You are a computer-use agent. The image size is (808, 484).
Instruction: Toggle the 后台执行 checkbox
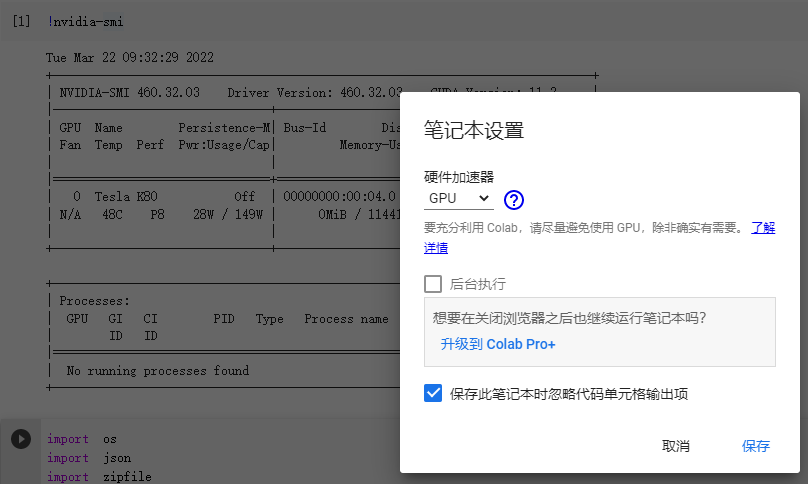pyautogui.click(x=433, y=283)
